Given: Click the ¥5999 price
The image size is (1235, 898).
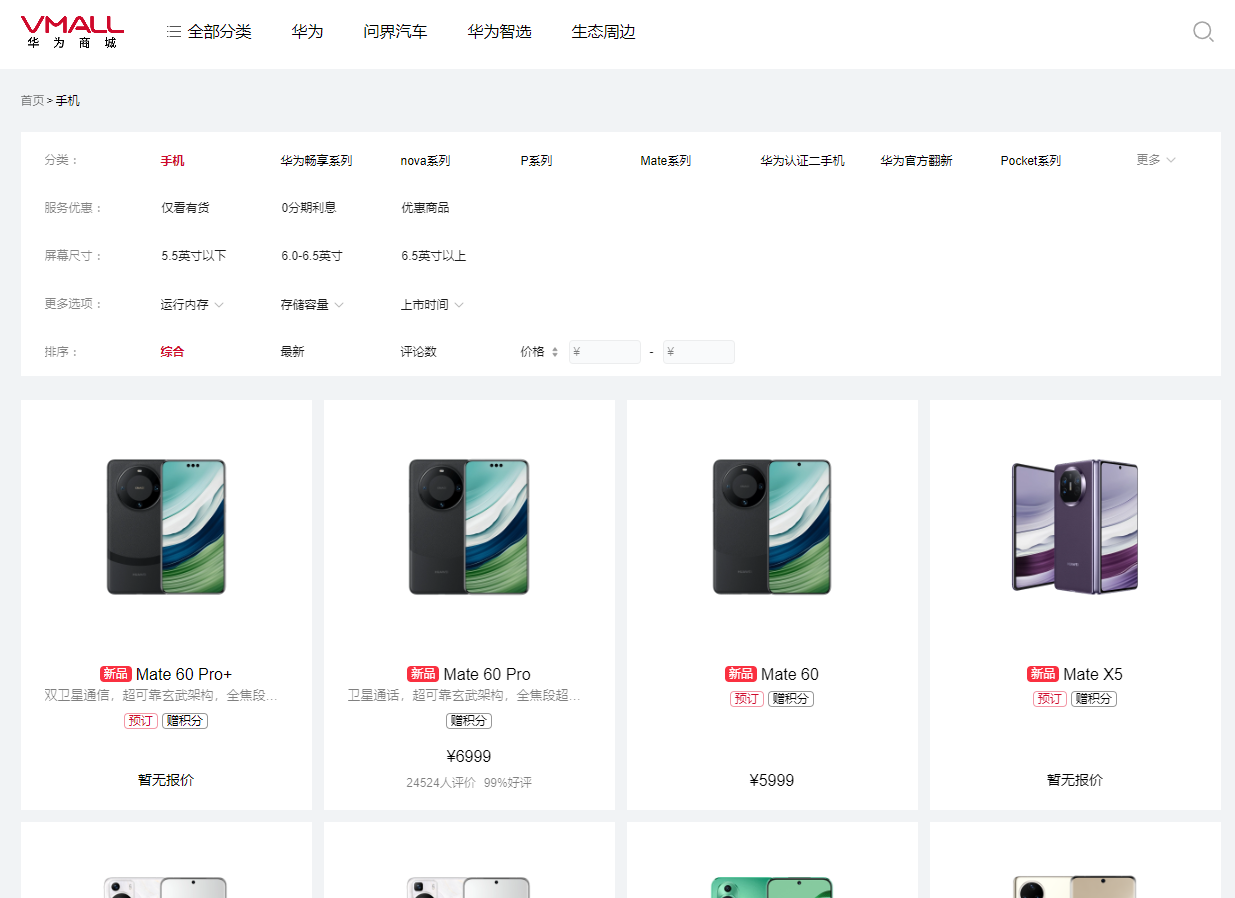Looking at the screenshot, I should pos(772,780).
